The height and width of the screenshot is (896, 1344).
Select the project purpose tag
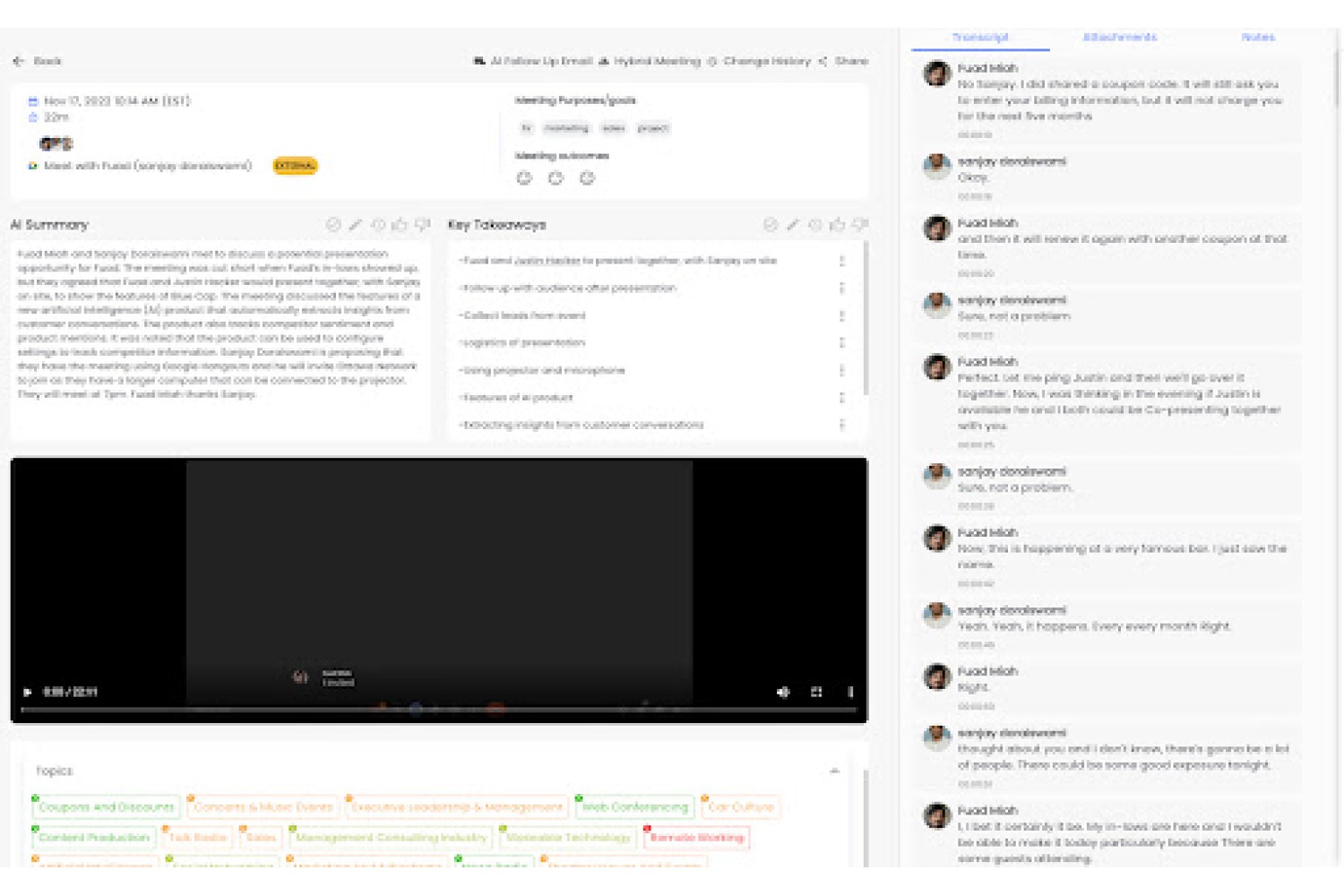[653, 128]
